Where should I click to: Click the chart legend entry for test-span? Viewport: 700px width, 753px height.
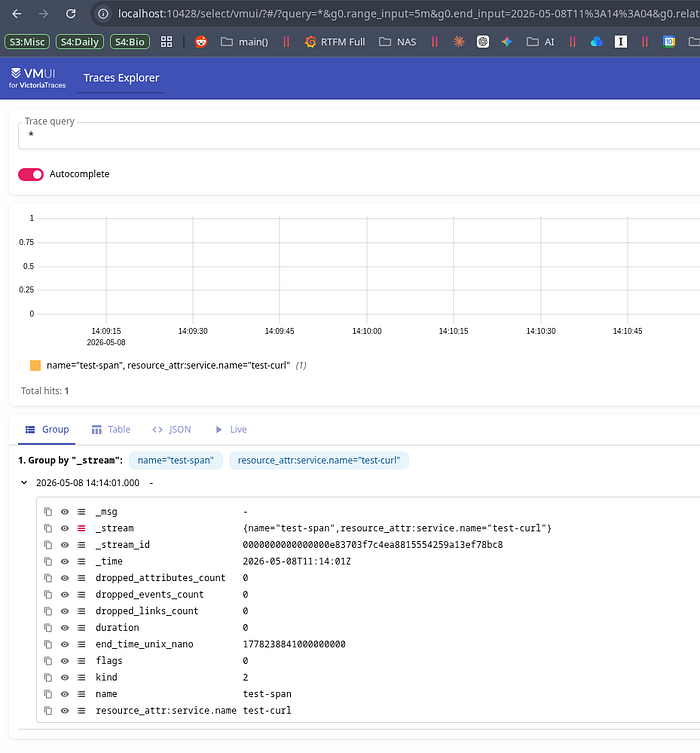coord(168,365)
